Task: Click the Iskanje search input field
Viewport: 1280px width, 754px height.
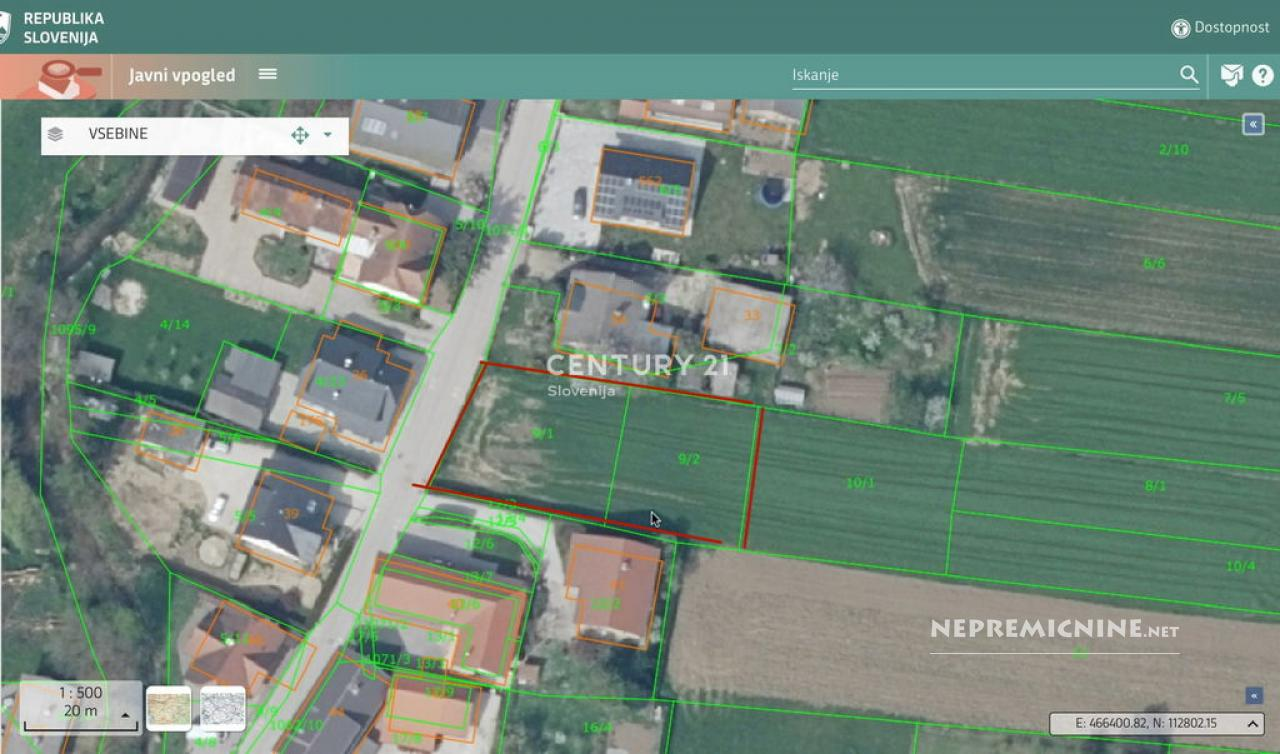Action: pyautogui.click(x=980, y=75)
